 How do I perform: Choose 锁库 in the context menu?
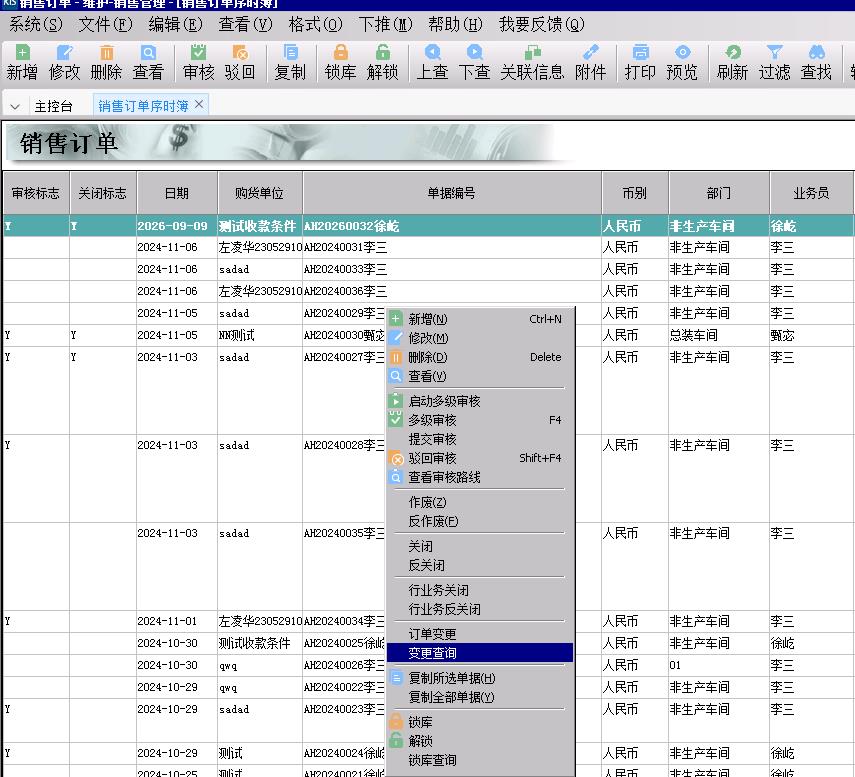coord(480,722)
